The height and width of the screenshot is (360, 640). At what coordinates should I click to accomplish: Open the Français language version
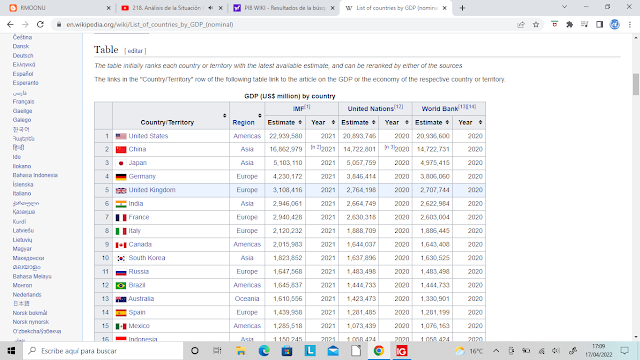click(x=23, y=102)
